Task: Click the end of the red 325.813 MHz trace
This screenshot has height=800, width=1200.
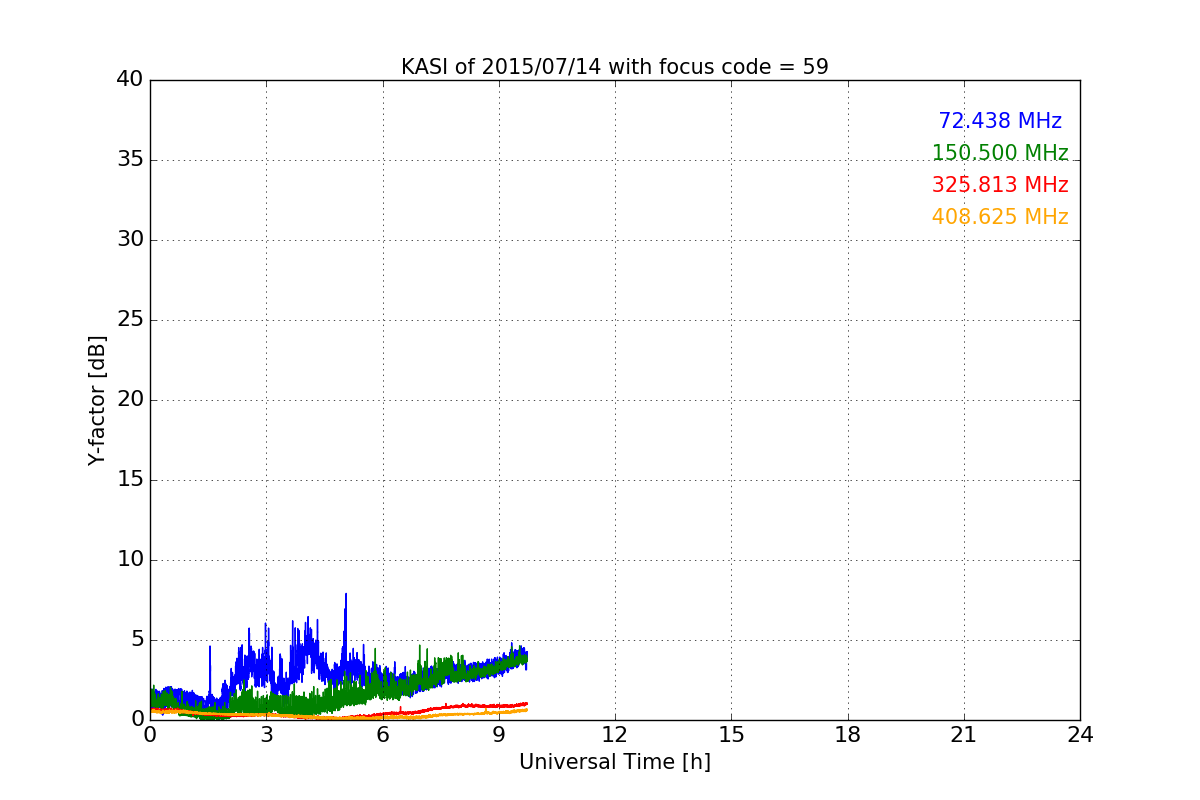Action: click(x=526, y=703)
